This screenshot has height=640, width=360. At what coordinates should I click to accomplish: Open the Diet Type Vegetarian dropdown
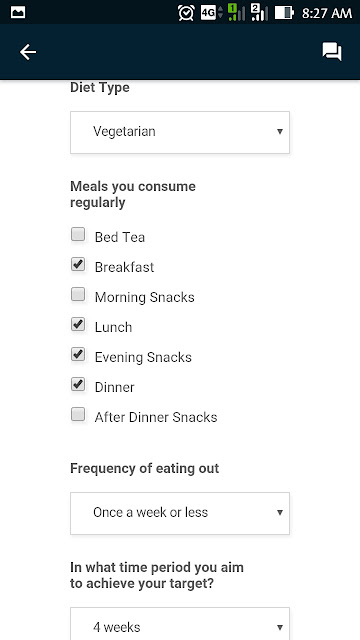pos(180,132)
